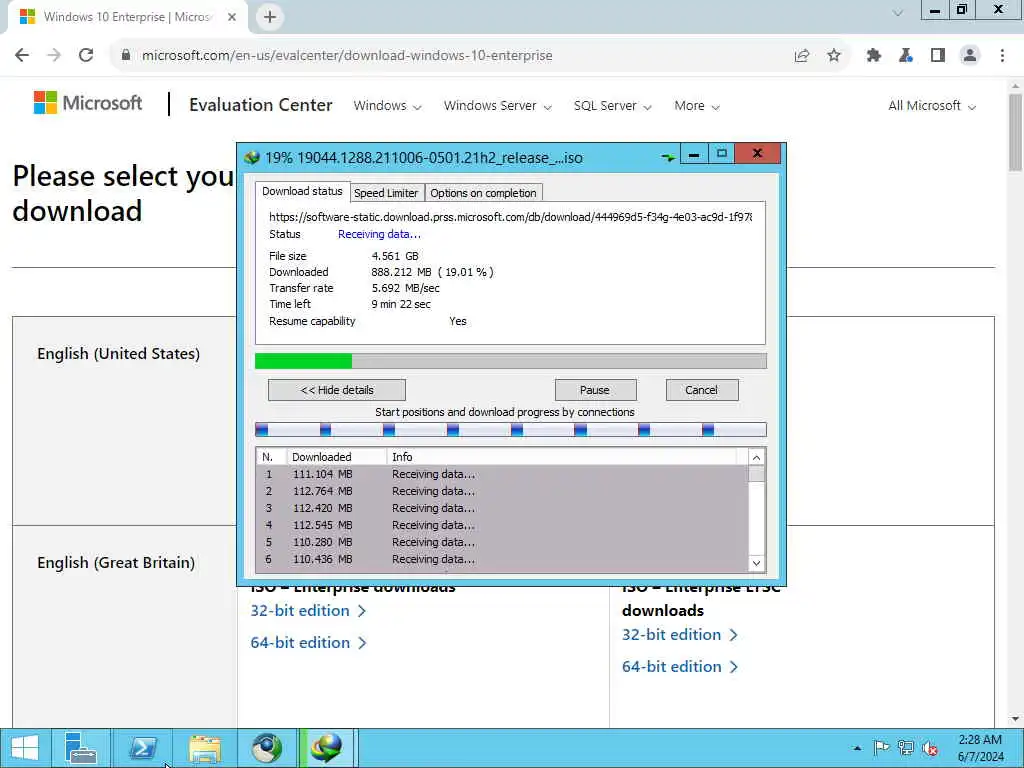Screen dimensions: 1024x768
Task: Click the Enterprise 64-bit edition link
Action: [x=308, y=643]
